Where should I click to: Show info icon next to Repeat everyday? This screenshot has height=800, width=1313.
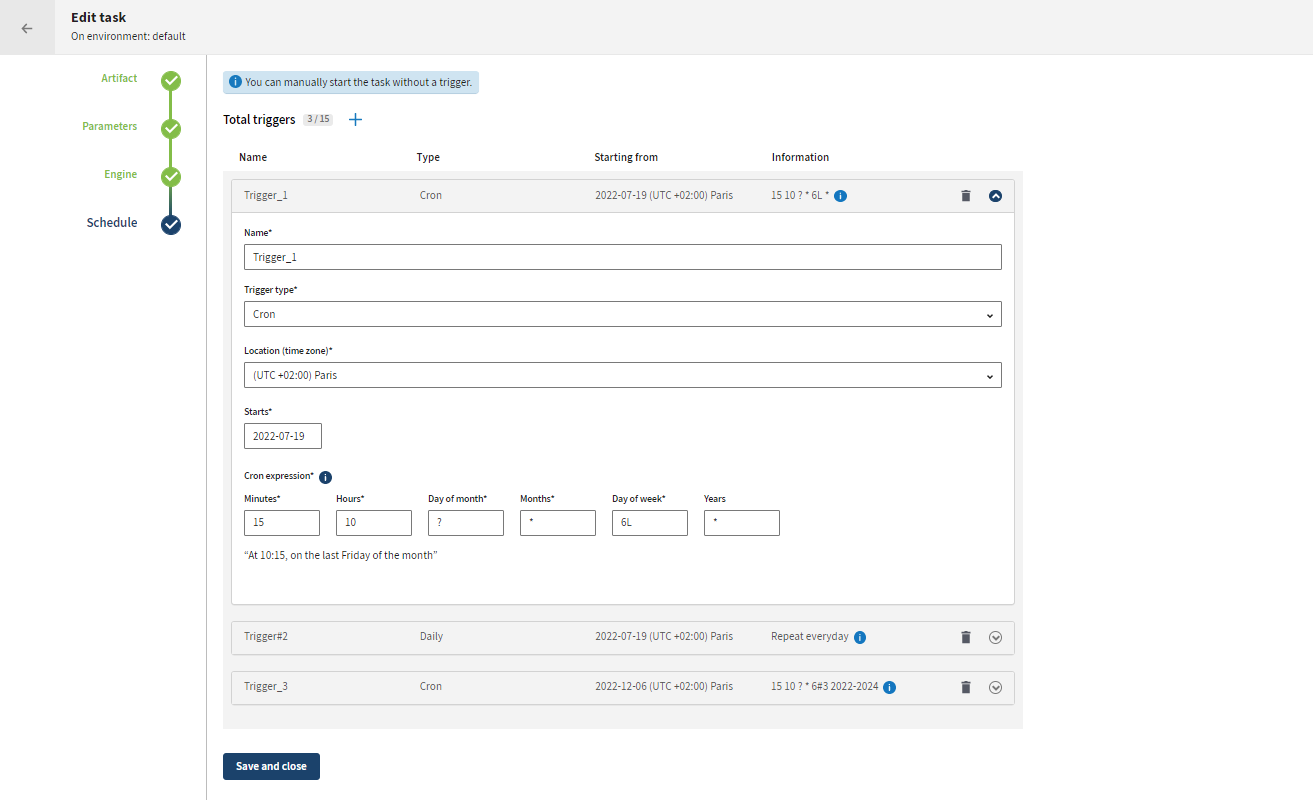coord(860,637)
